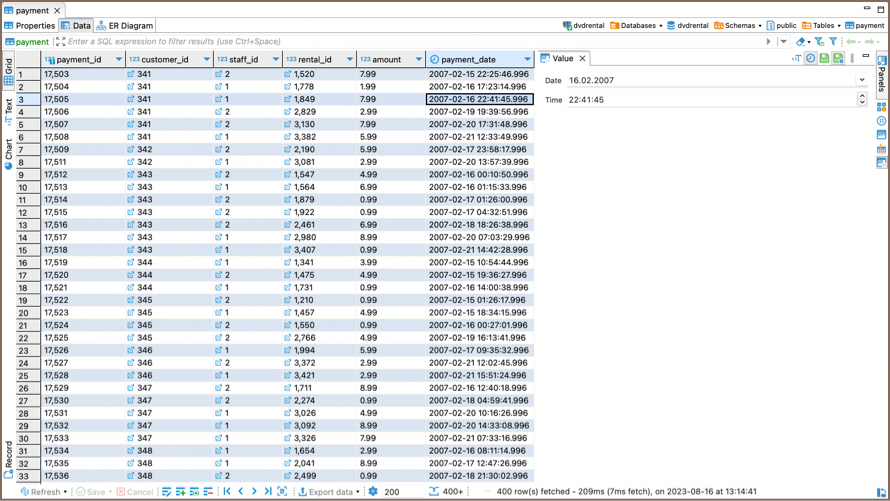Expand the Date field dropdown
890x501 pixels.
862,80
